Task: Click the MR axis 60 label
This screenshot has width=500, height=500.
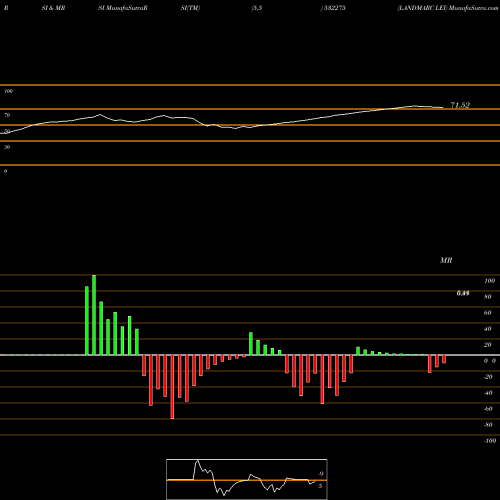Action: [x=488, y=313]
